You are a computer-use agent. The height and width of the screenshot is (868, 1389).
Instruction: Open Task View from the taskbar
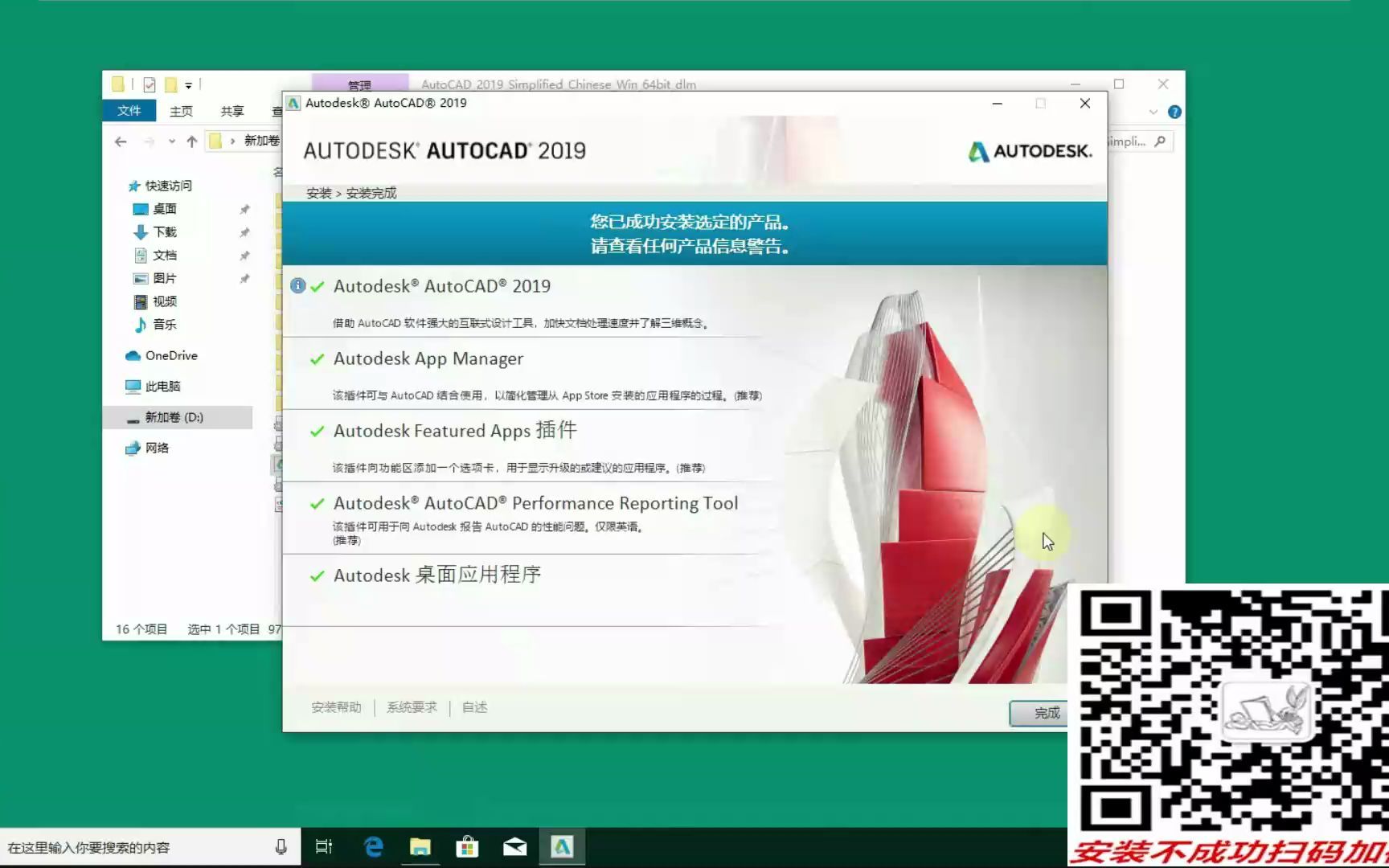(324, 846)
